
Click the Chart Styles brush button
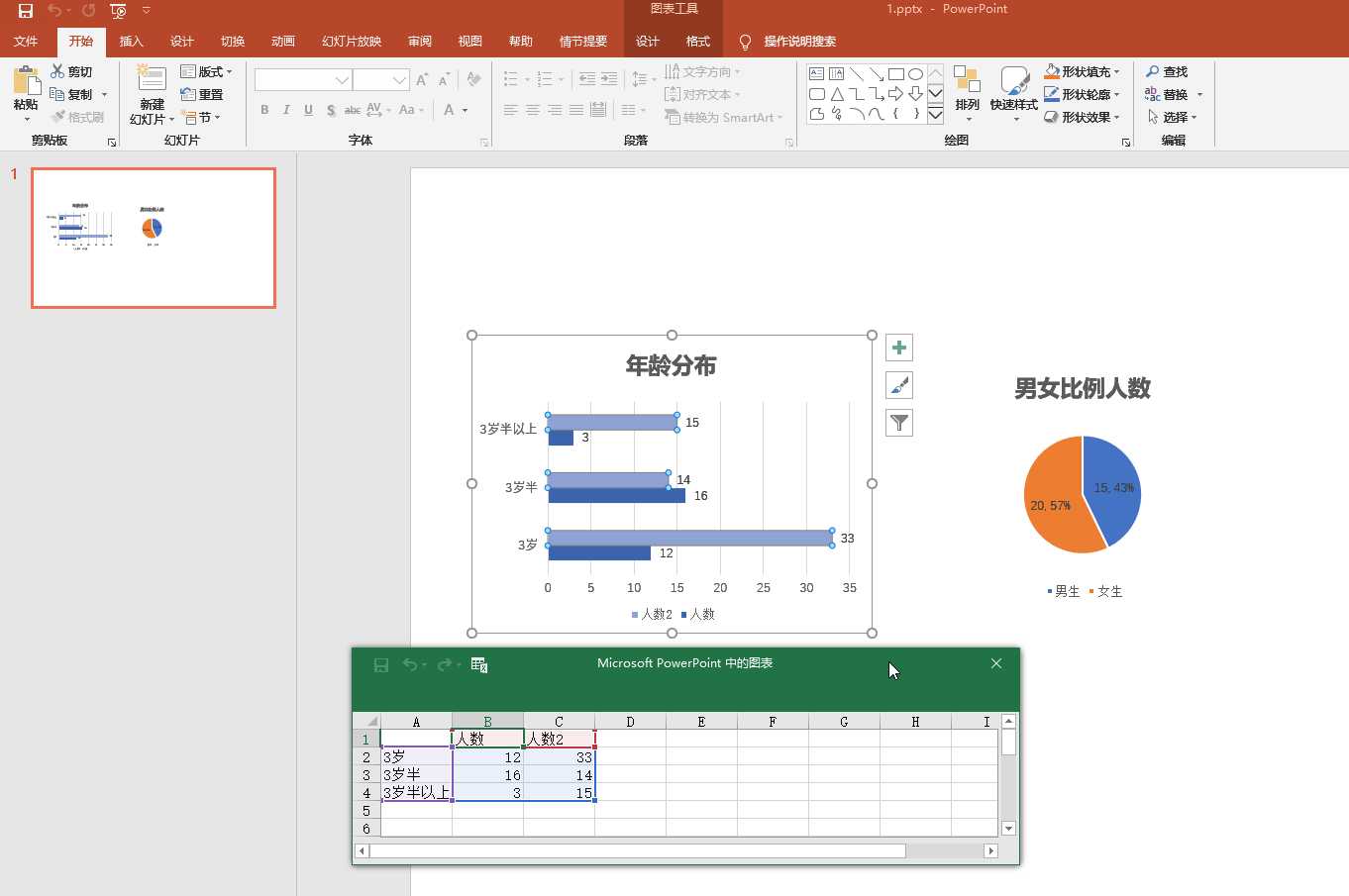898,385
